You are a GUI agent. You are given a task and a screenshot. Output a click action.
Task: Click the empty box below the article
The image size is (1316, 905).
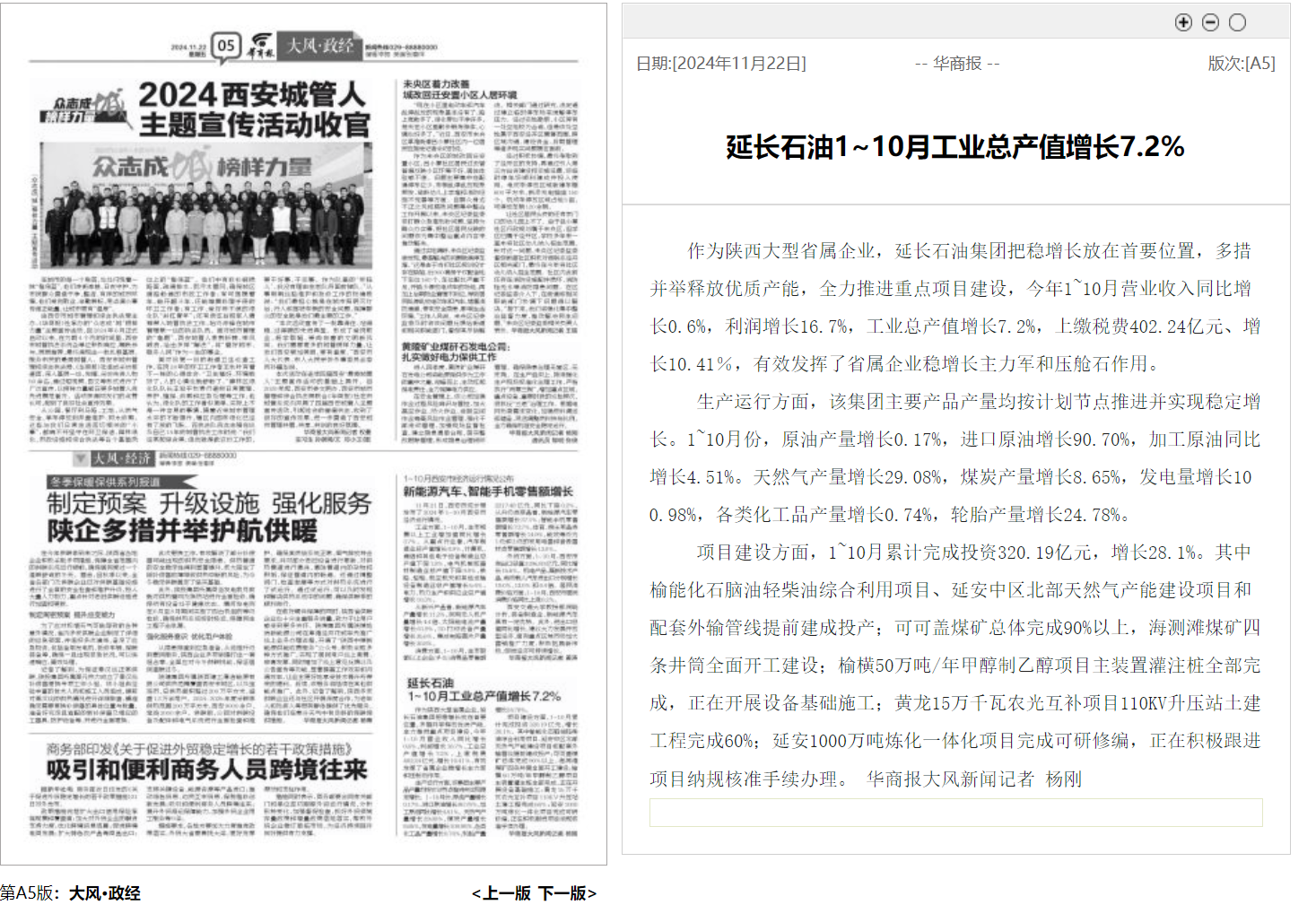(956, 813)
